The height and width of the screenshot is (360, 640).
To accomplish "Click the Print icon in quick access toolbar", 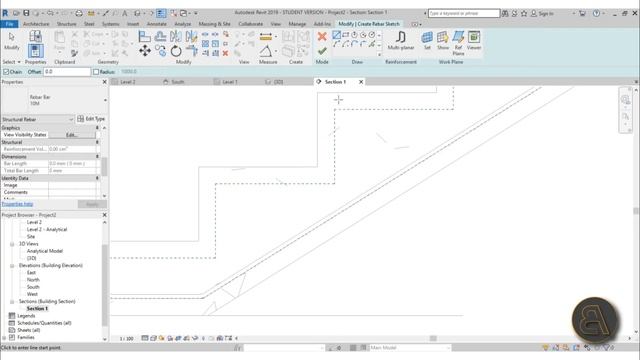I will [79, 13].
